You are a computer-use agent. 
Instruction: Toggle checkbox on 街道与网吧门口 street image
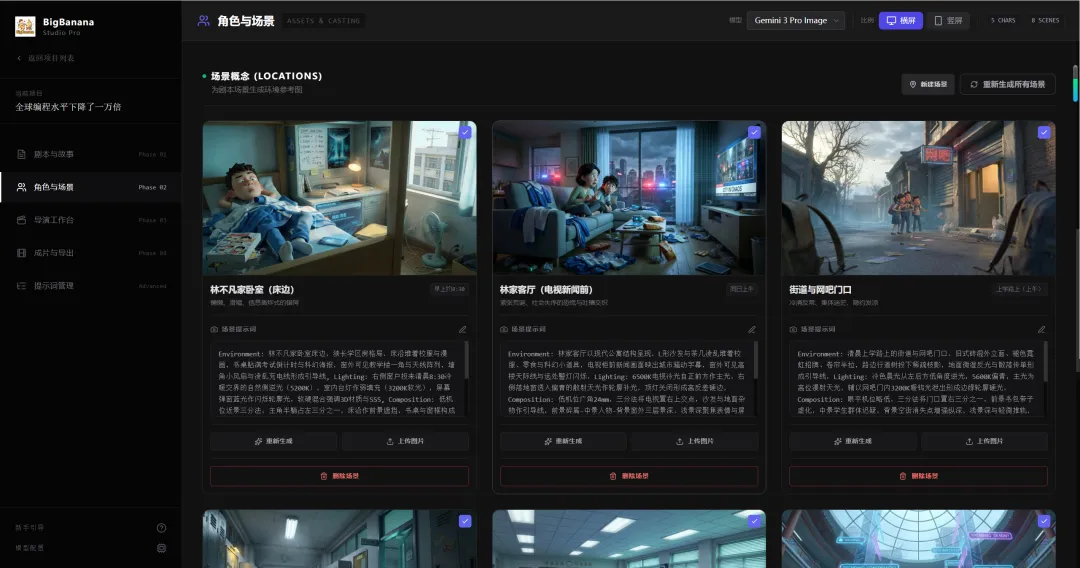tap(1044, 132)
